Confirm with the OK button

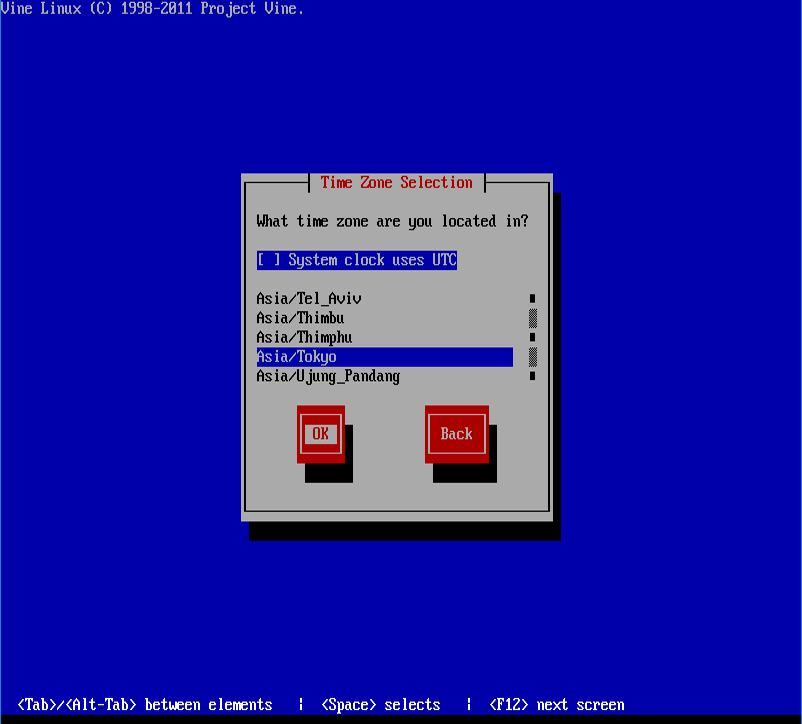(x=321, y=434)
